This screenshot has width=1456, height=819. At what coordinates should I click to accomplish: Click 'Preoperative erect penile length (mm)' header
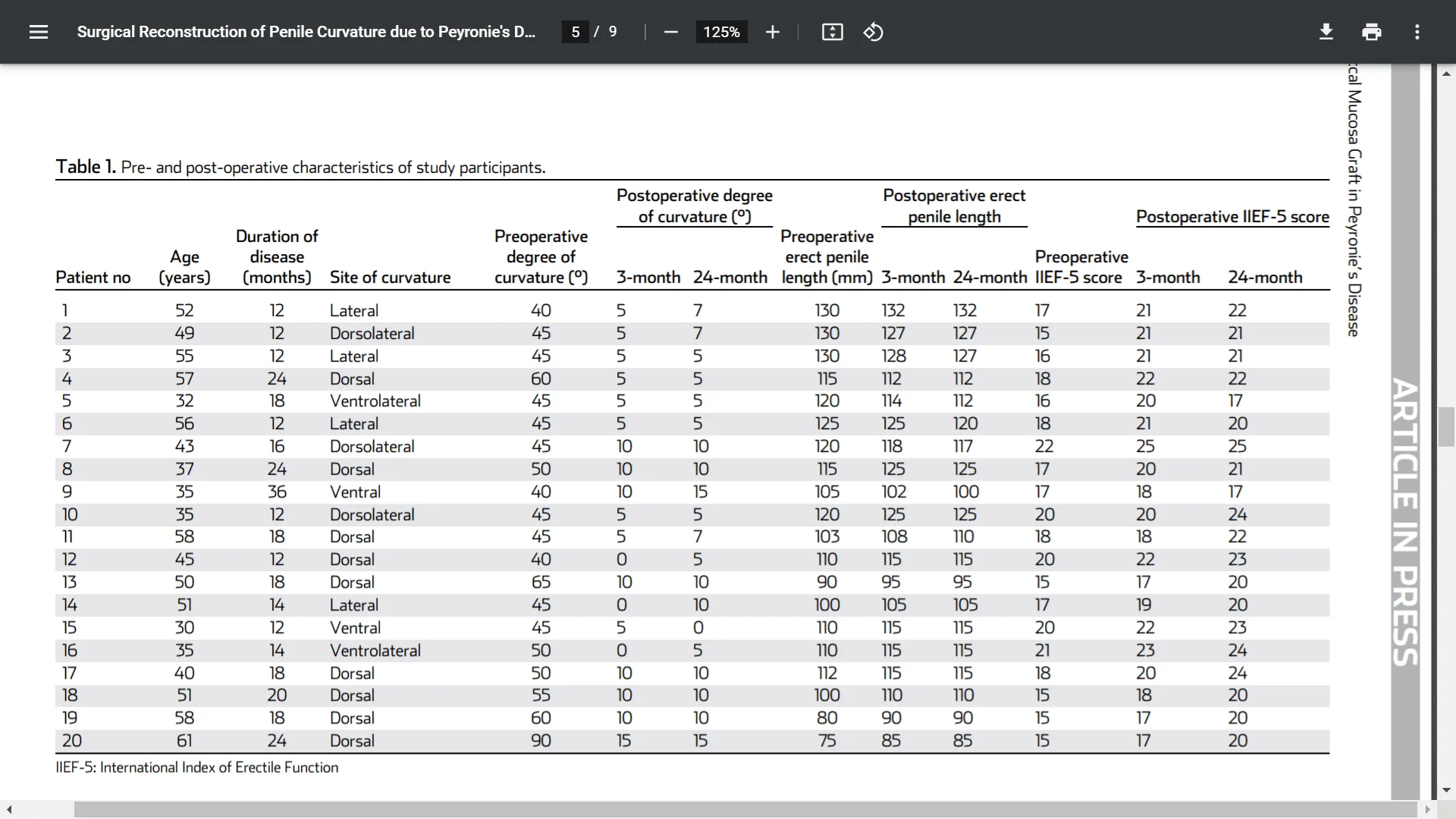pyautogui.click(x=827, y=257)
